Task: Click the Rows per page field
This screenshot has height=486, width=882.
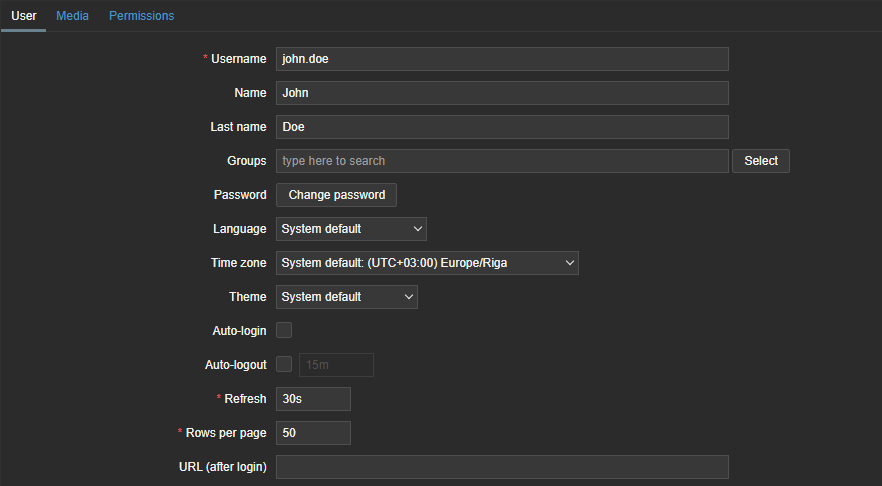Action: pos(313,433)
